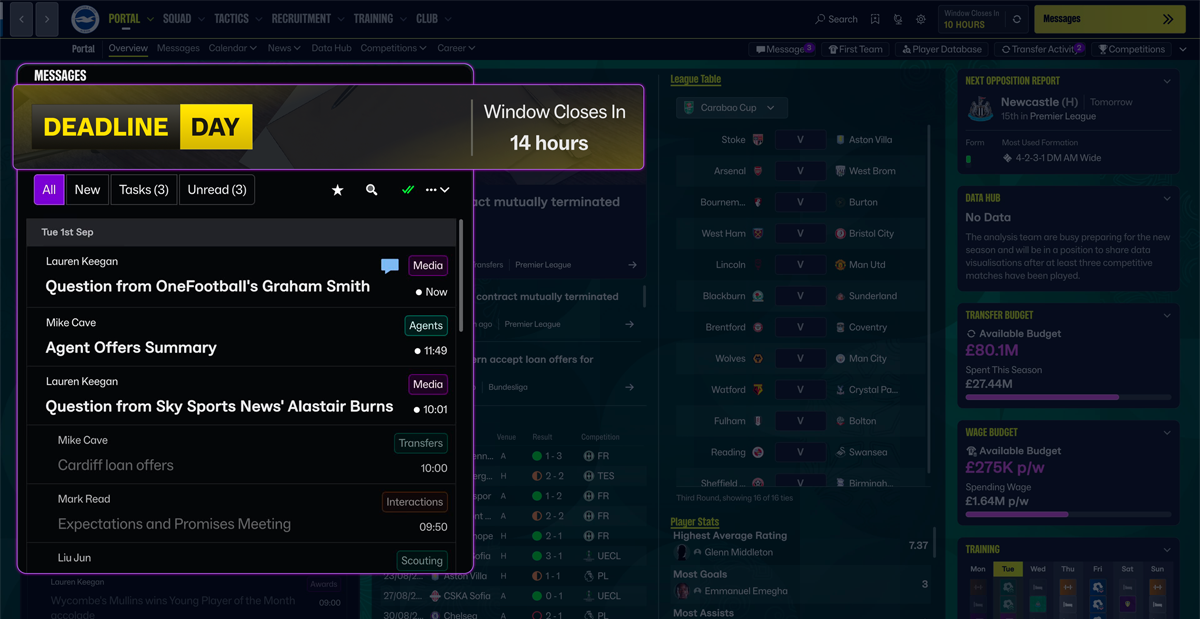The height and width of the screenshot is (619, 1200).
Task: Filter messages by New
Action: [87, 190]
